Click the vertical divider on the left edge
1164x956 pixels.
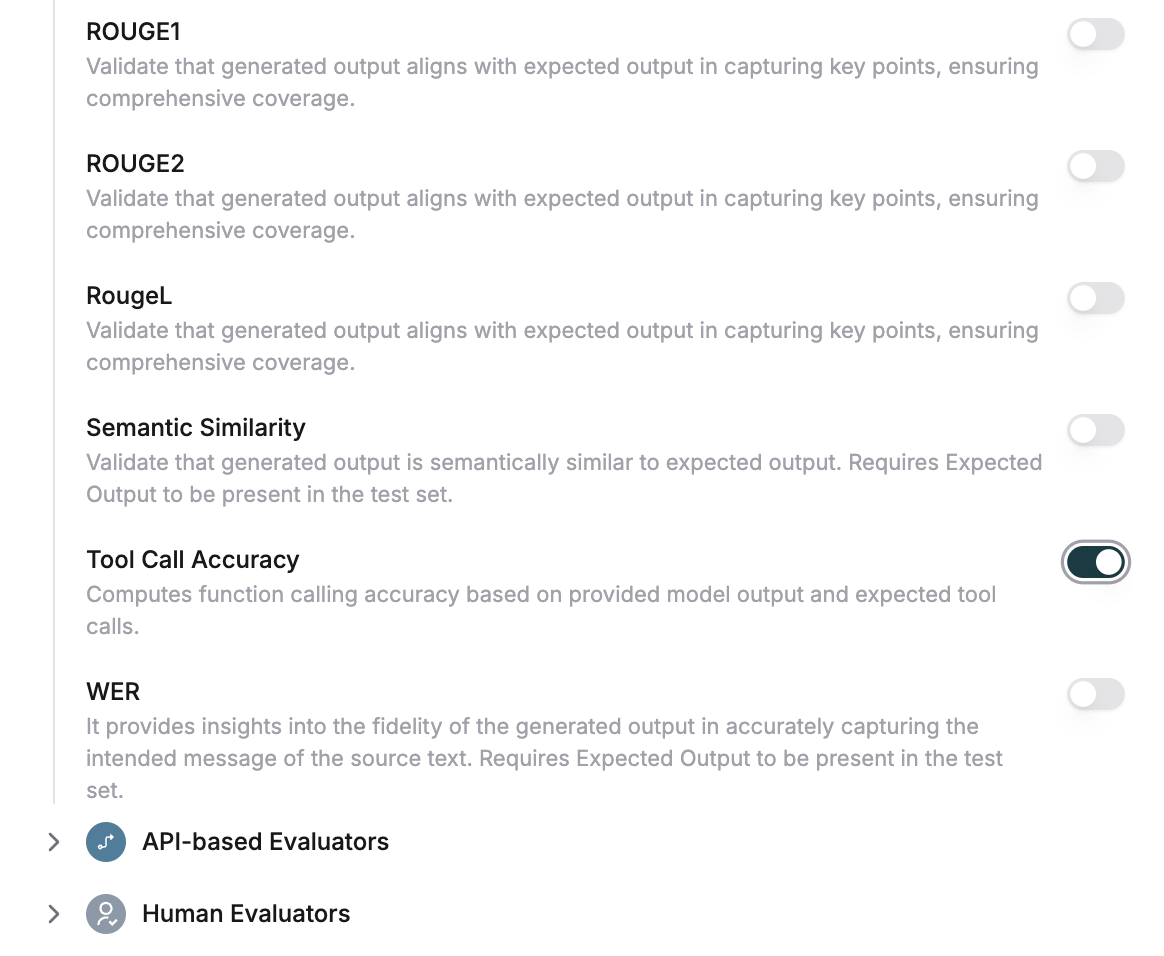(x=55, y=400)
